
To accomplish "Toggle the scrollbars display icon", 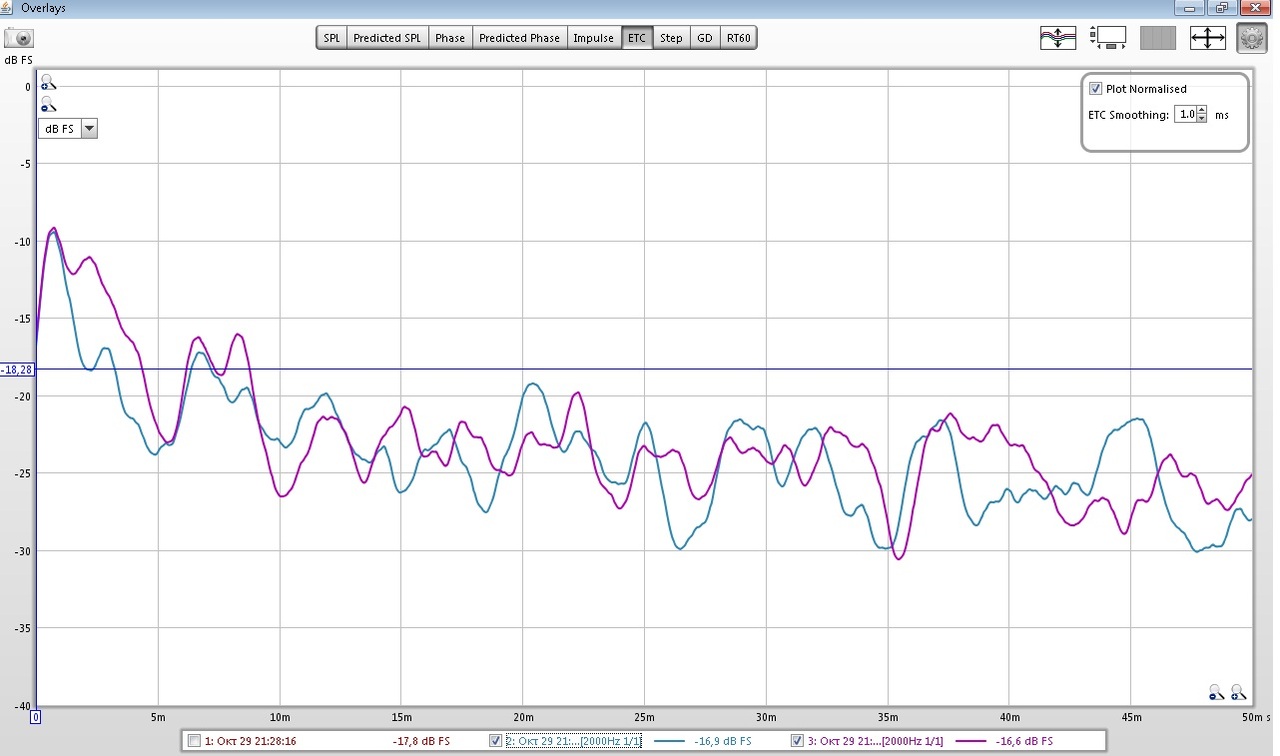I will click(x=1108, y=39).
